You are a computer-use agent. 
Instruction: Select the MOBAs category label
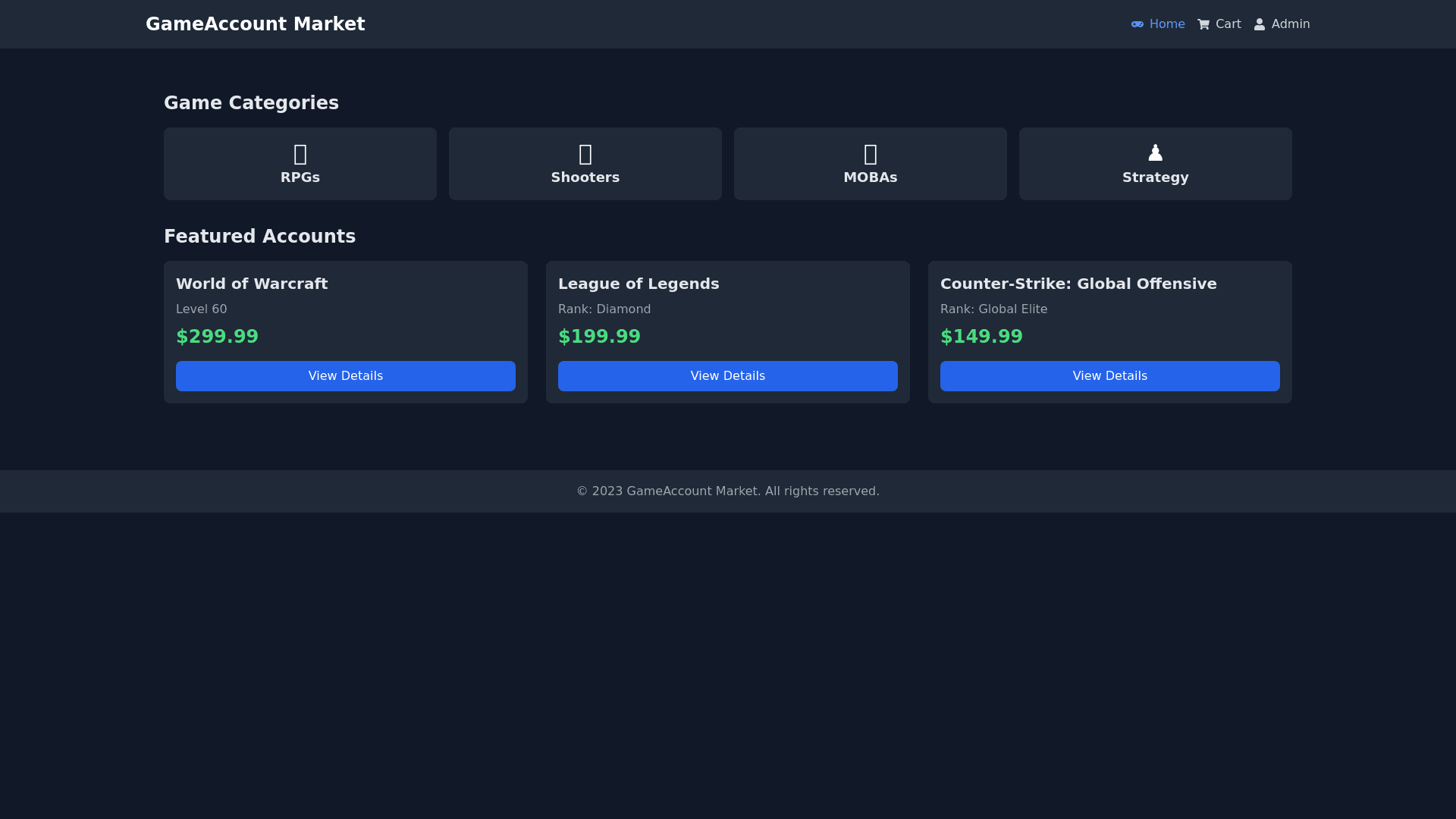(x=871, y=177)
